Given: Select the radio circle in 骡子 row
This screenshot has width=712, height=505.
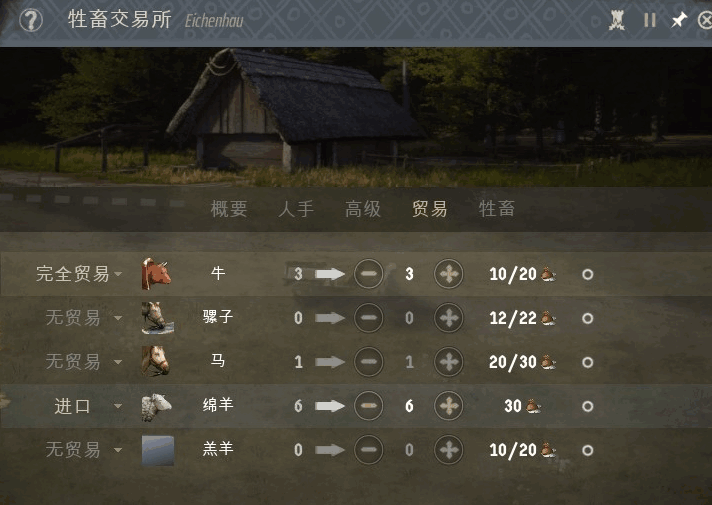Looking at the screenshot, I should click(x=588, y=318).
